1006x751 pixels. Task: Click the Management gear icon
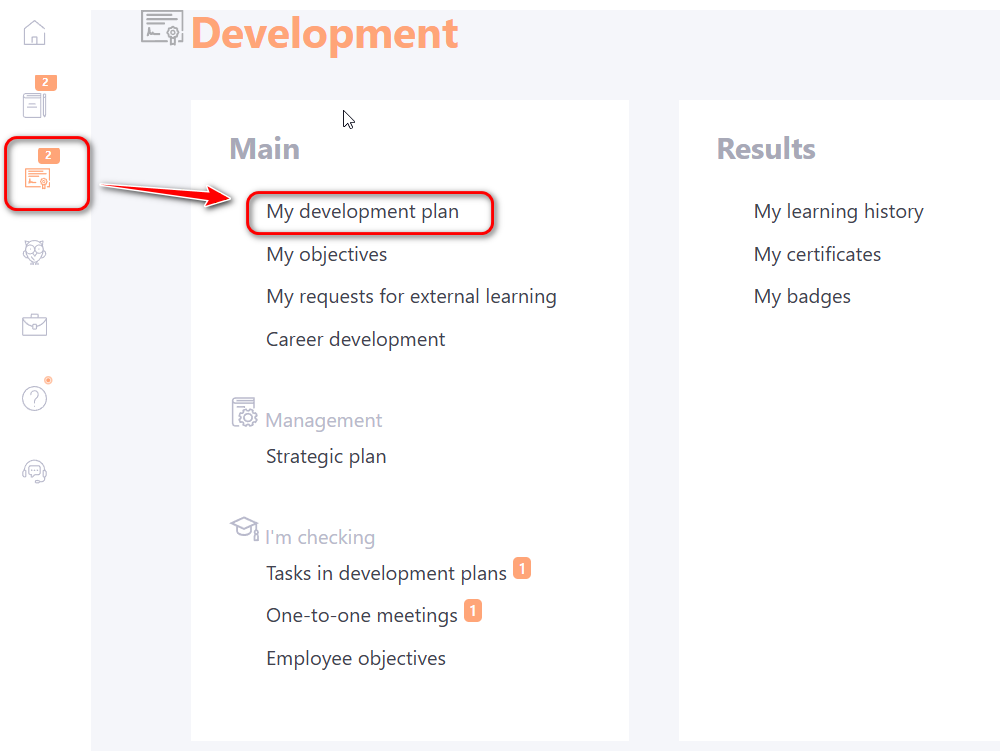tap(244, 413)
